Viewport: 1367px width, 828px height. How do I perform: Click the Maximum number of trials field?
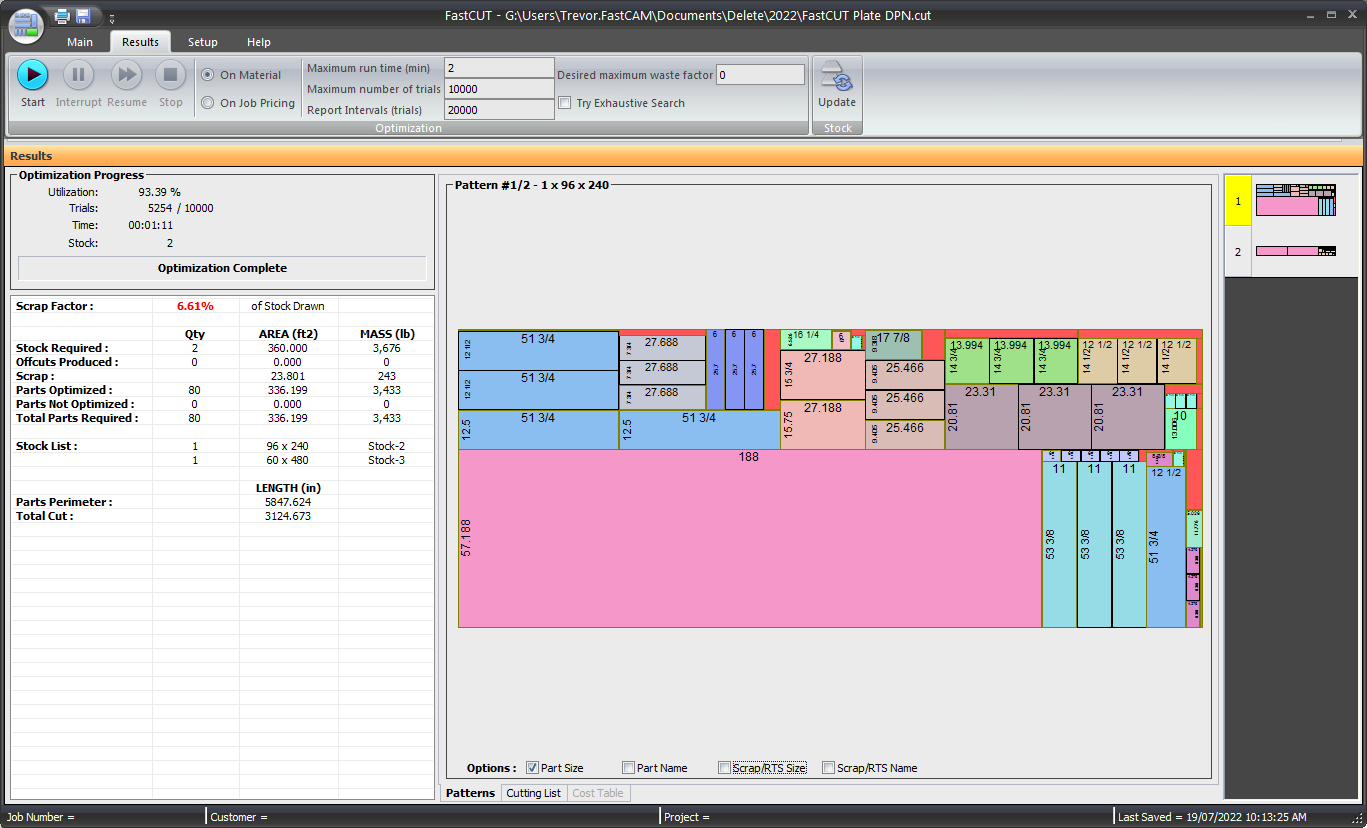(499, 89)
